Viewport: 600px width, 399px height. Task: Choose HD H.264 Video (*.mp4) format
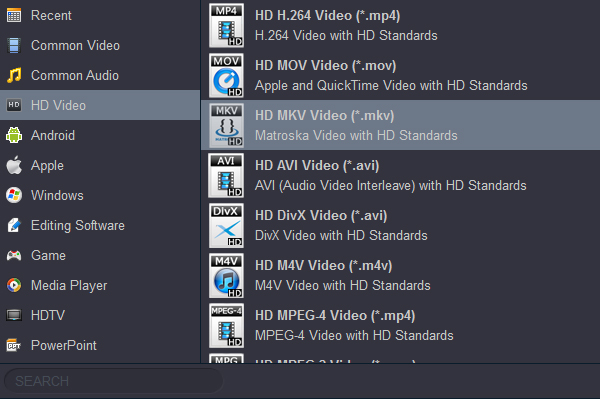400,25
